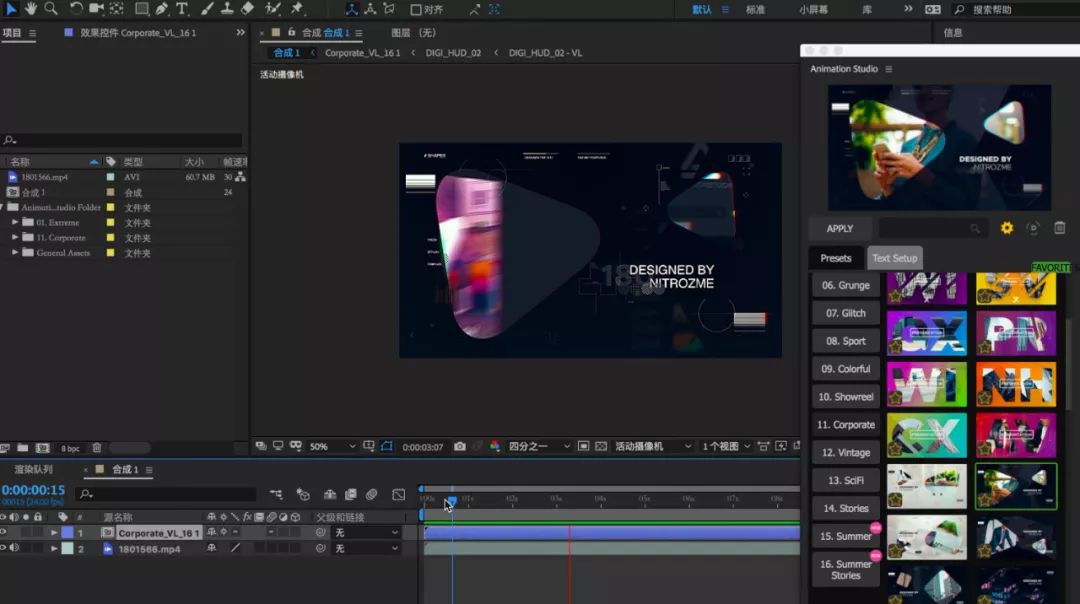Select the 标准 workspace
1080x604 pixels.
click(755, 10)
